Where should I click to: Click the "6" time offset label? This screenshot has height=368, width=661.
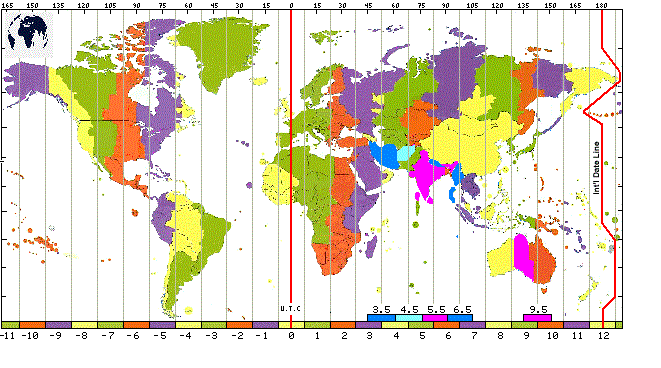pos(448,336)
